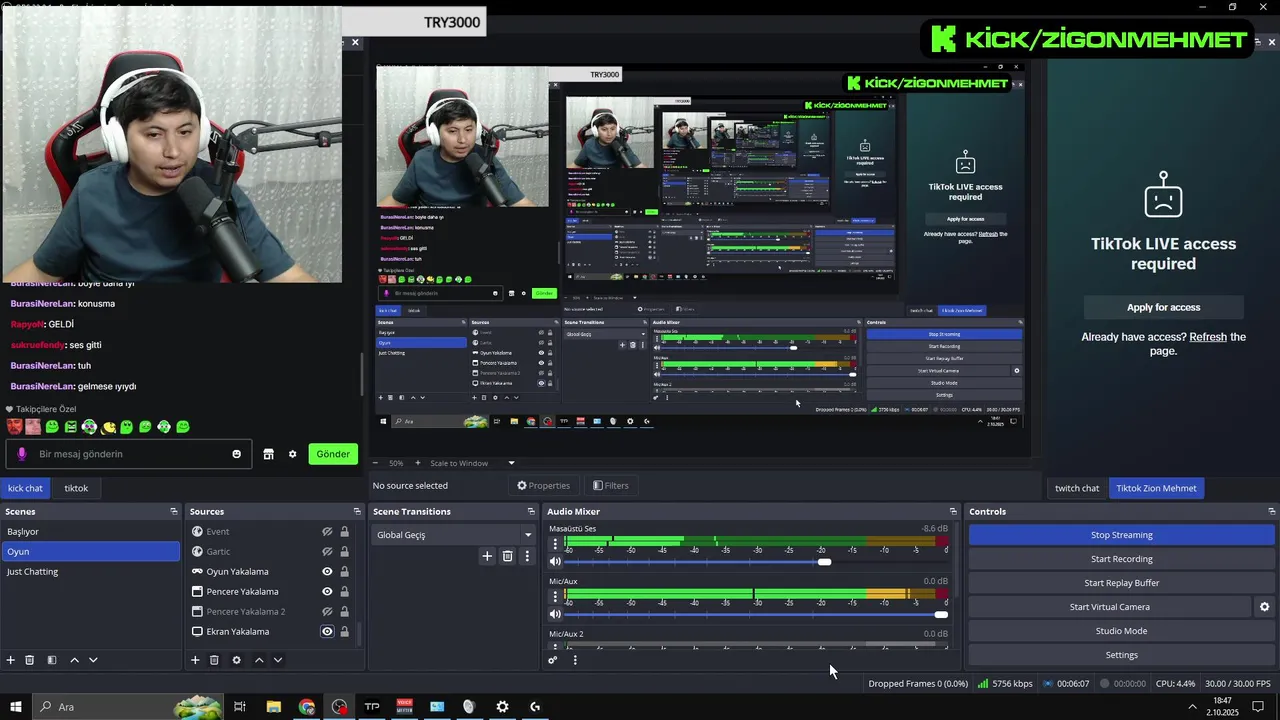Open scene filters icon in Scenes panel
Image resolution: width=1280 pixels, height=720 pixels.
pyautogui.click(x=52, y=660)
